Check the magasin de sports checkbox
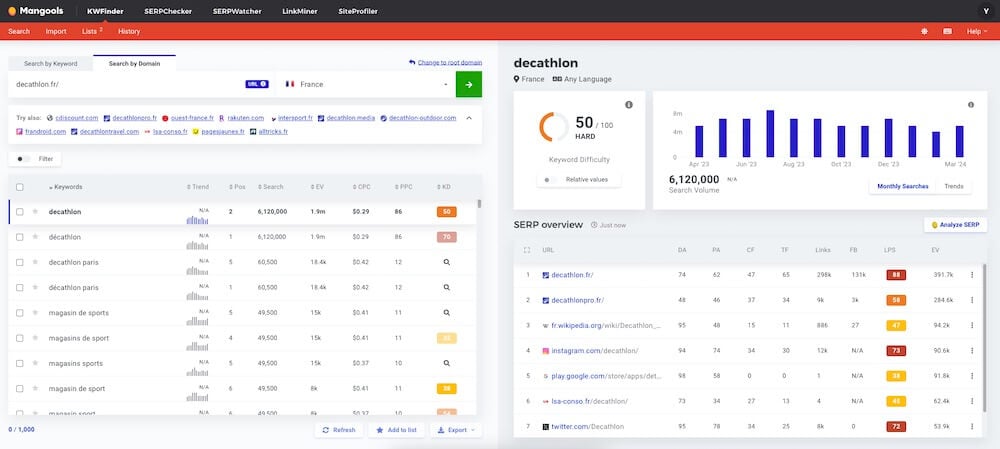Screen dimensions: 1000x449 pyautogui.click(x=20, y=313)
